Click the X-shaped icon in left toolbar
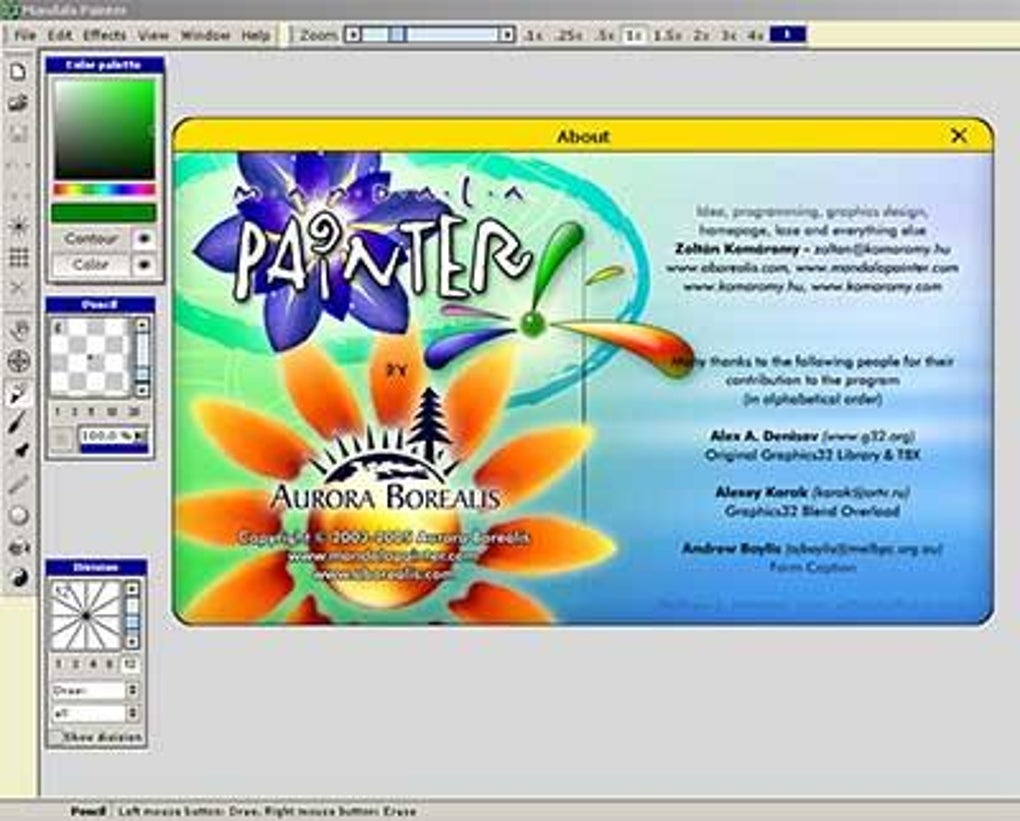The width and height of the screenshot is (1020, 821). [x=18, y=288]
